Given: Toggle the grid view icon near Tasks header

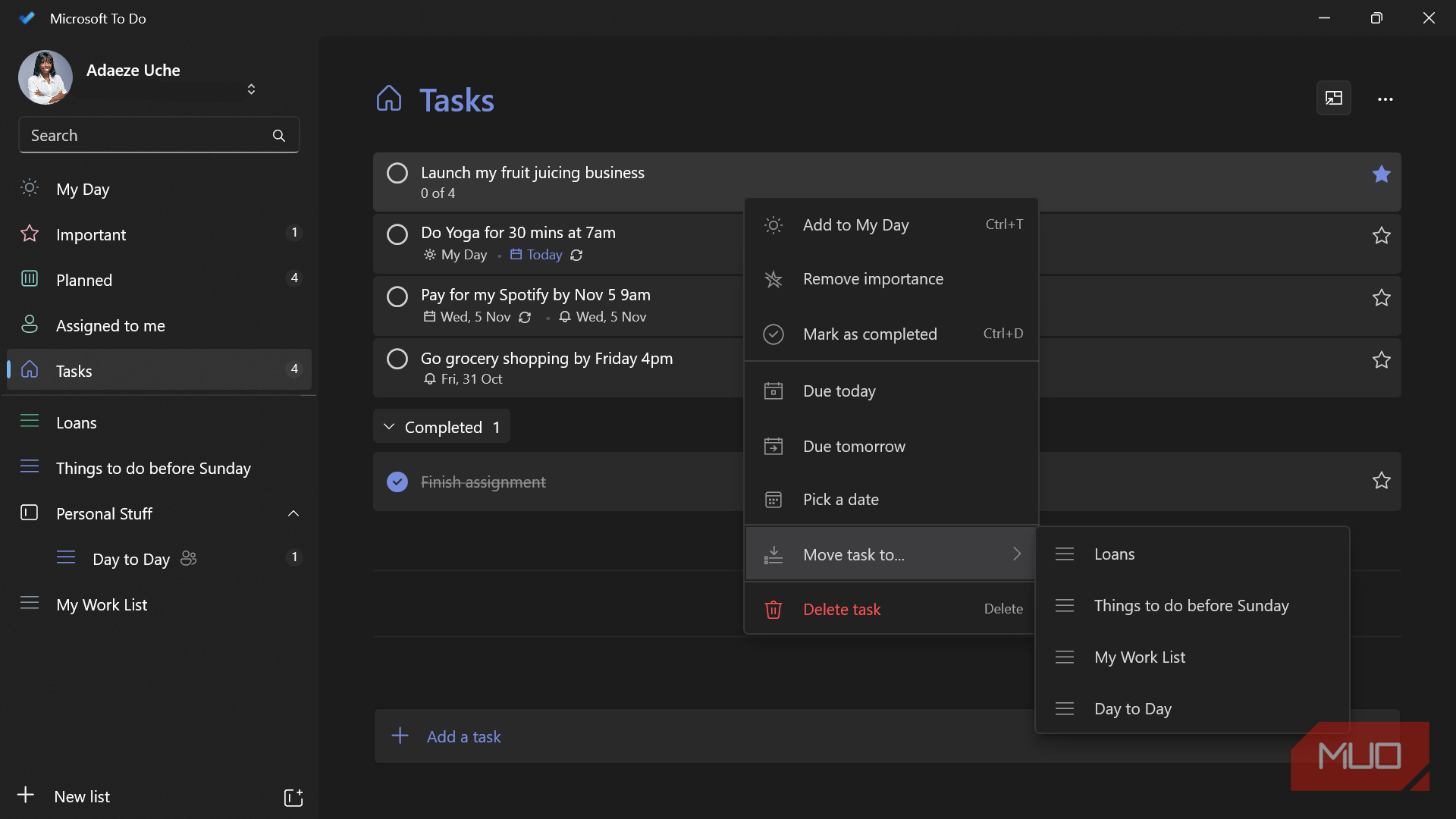Looking at the screenshot, I should coord(1334,99).
